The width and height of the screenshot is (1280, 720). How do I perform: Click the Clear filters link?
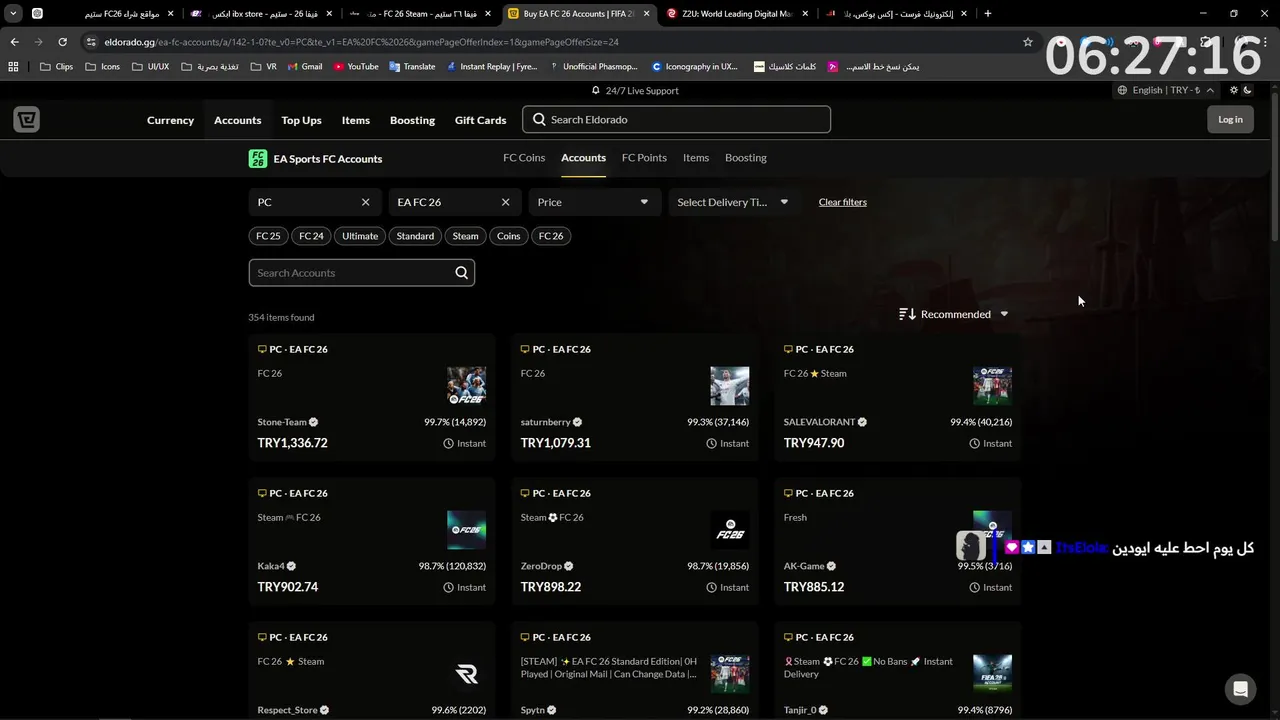tap(843, 202)
